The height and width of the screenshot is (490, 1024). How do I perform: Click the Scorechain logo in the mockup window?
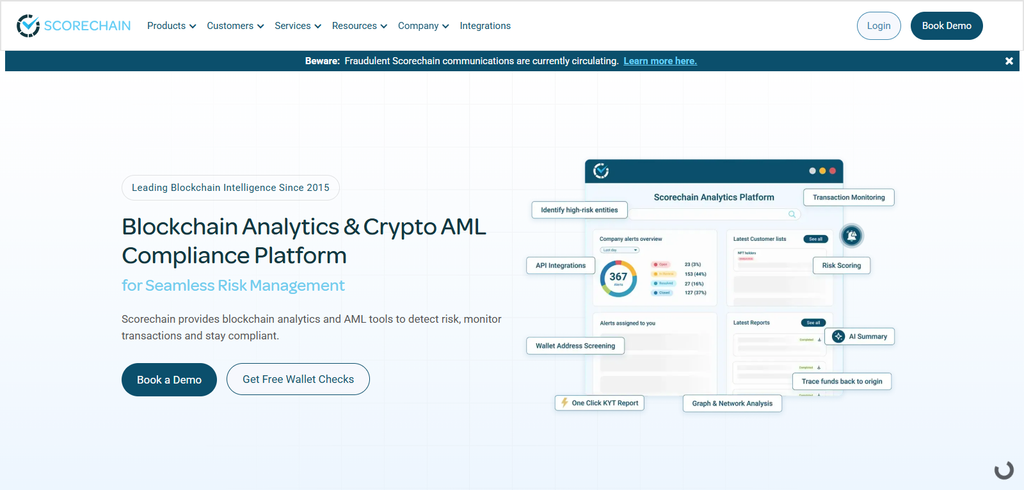(601, 171)
